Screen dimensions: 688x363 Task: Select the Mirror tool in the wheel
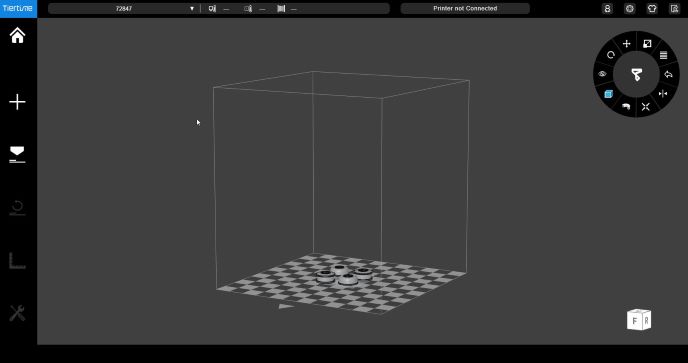point(663,93)
